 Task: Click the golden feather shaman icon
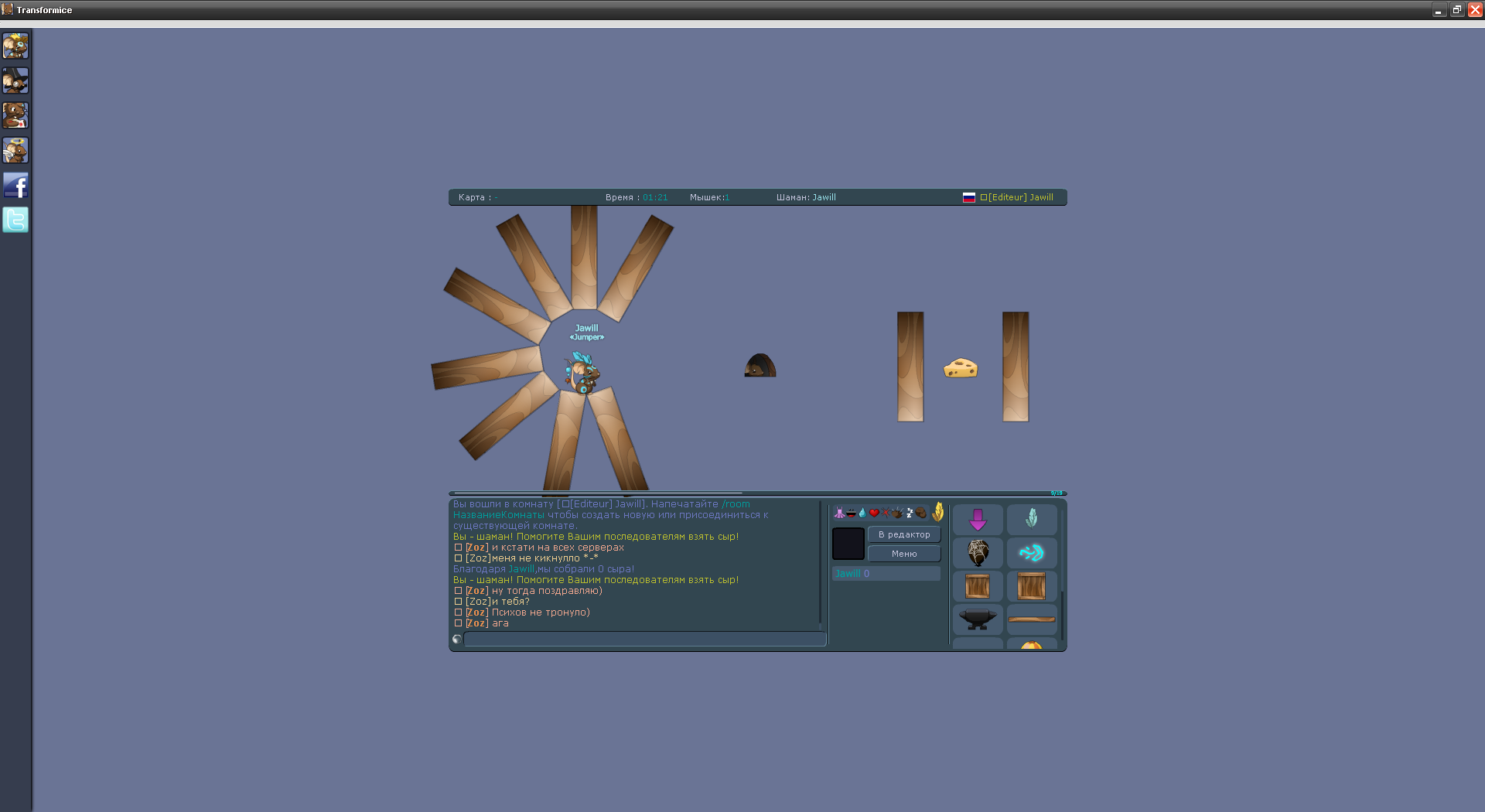point(937,511)
